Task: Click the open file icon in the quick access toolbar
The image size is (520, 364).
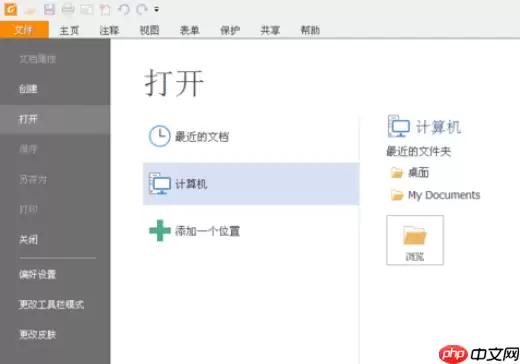Action: pos(30,10)
